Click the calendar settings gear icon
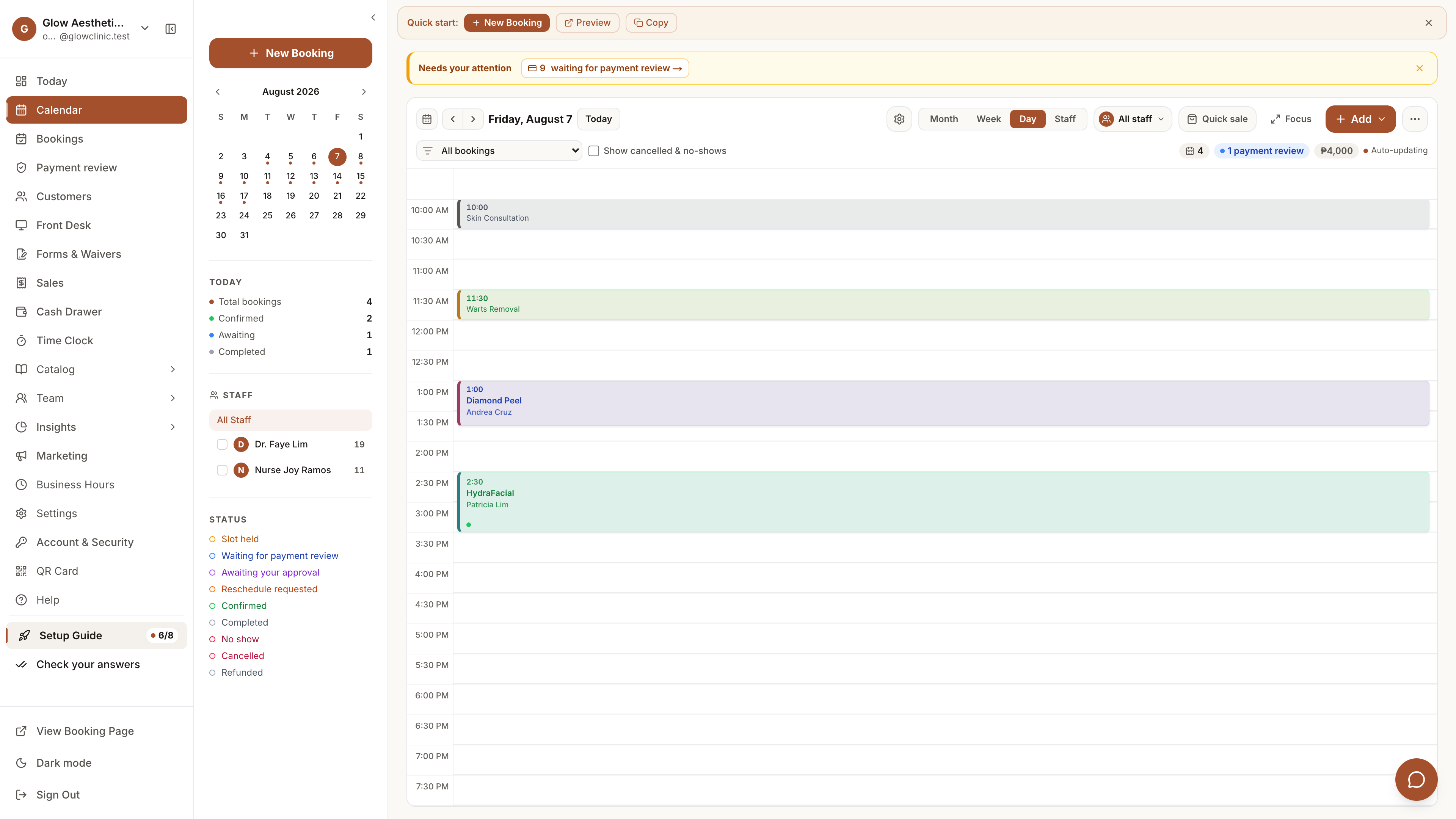The height and width of the screenshot is (819, 1456). tap(899, 119)
